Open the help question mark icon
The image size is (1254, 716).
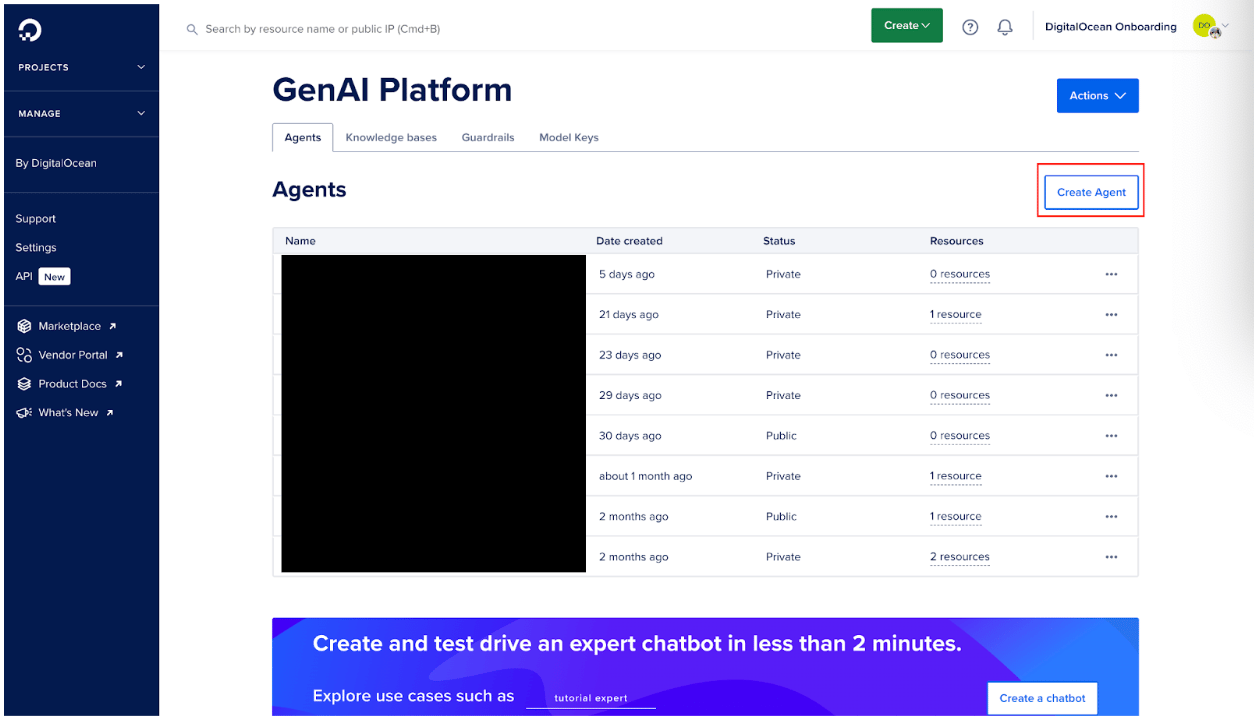pos(970,27)
